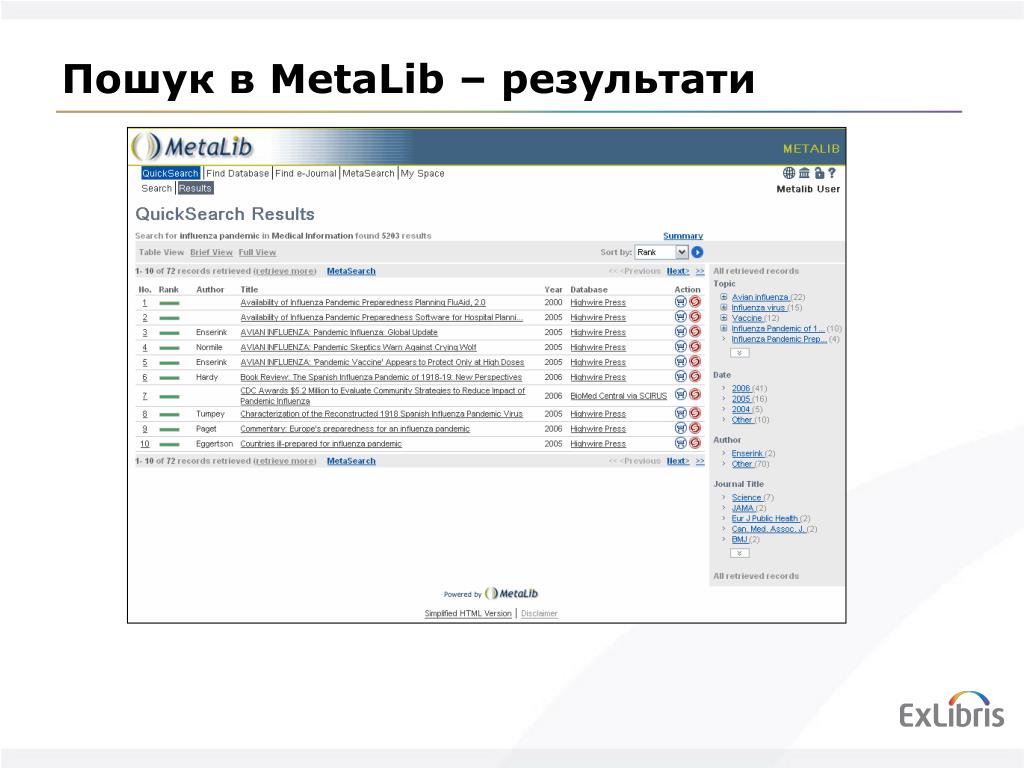This screenshot has height=768, width=1024.
Task: Click top 'retrieve more' link
Action: (285, 271)
